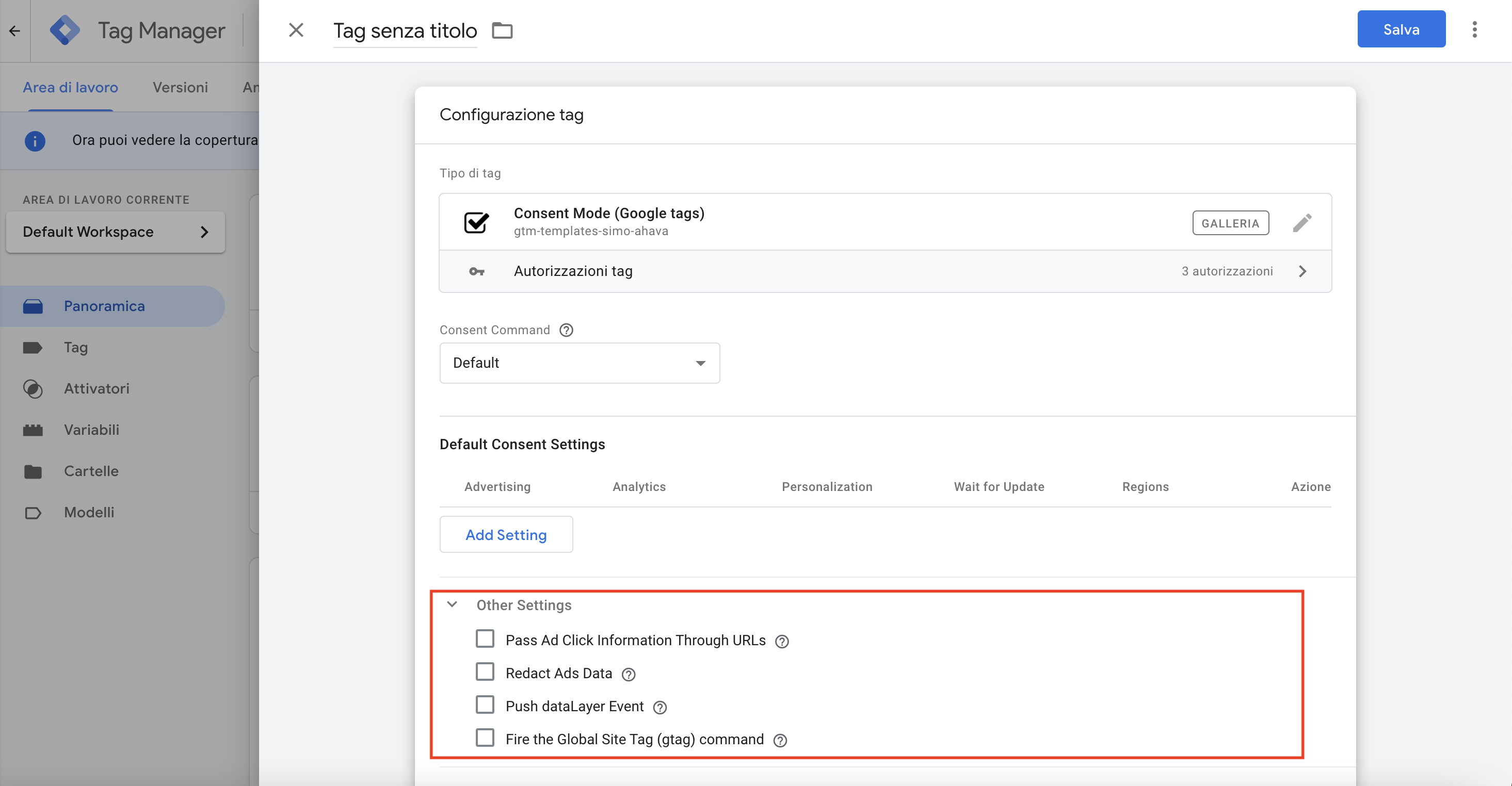
Task: Switch to Versioni tab
Action: pos(180,87)
